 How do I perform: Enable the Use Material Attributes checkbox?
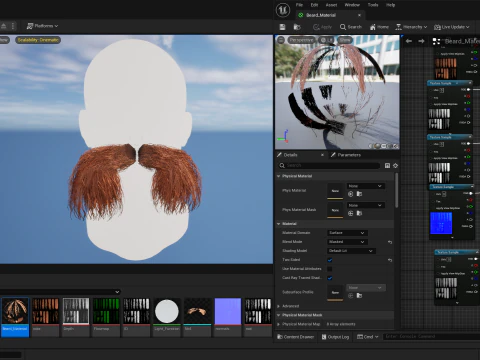coord(330,269)
